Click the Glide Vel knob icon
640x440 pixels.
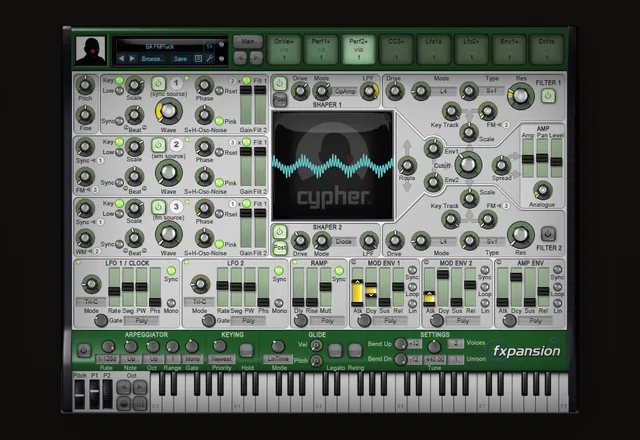316,346
